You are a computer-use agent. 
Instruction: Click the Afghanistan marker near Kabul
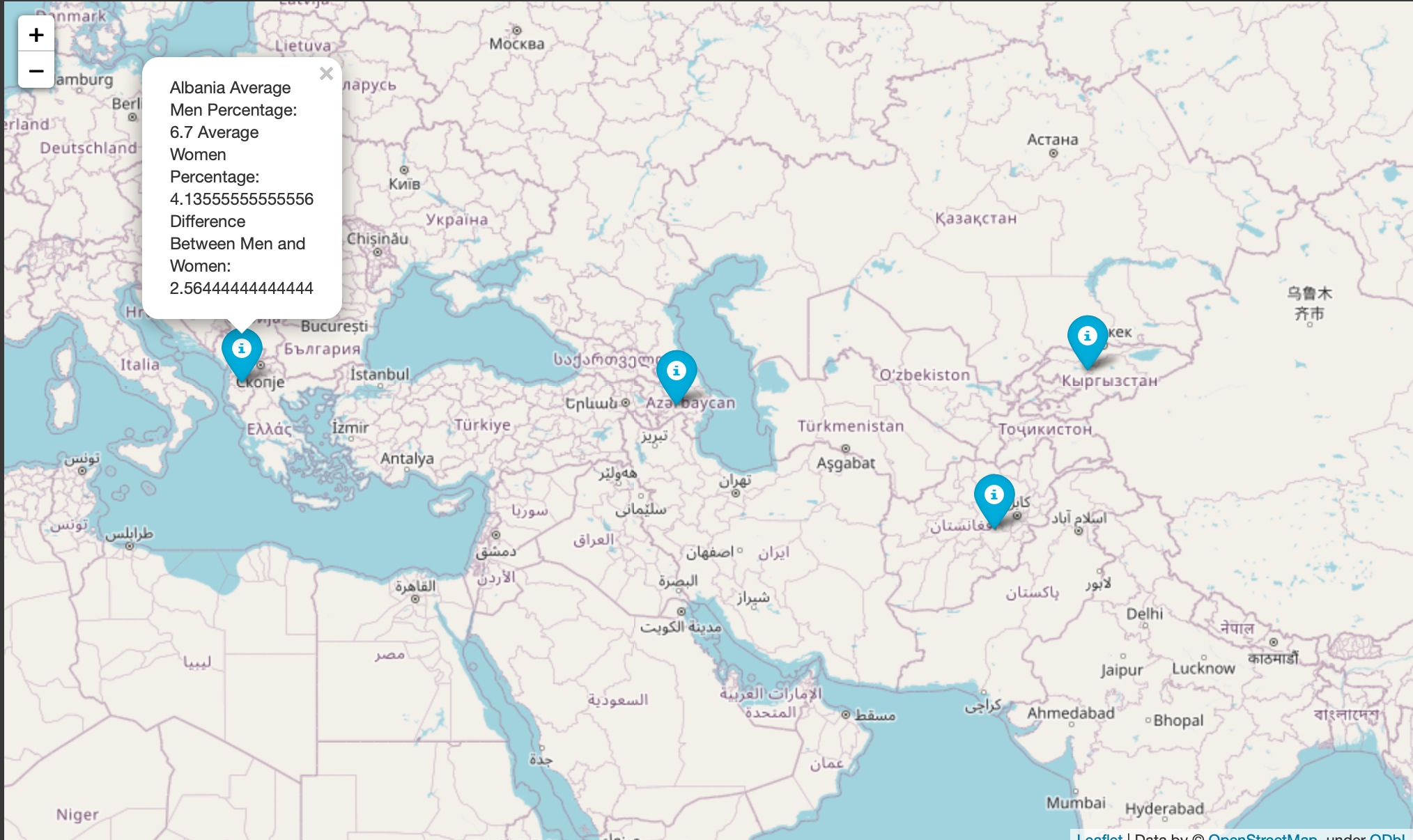tap(994, 497)
